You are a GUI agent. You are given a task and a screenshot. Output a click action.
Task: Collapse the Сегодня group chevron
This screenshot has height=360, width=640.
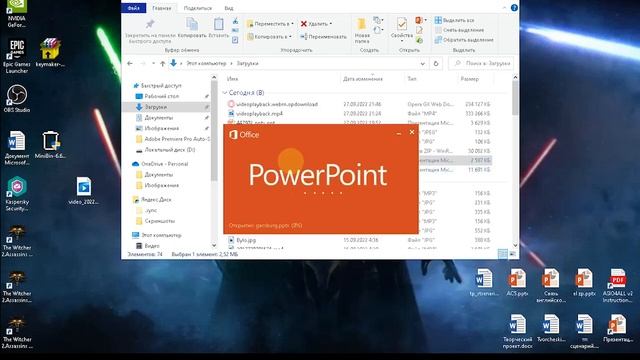pyautogui.click(x=224, y=93)
